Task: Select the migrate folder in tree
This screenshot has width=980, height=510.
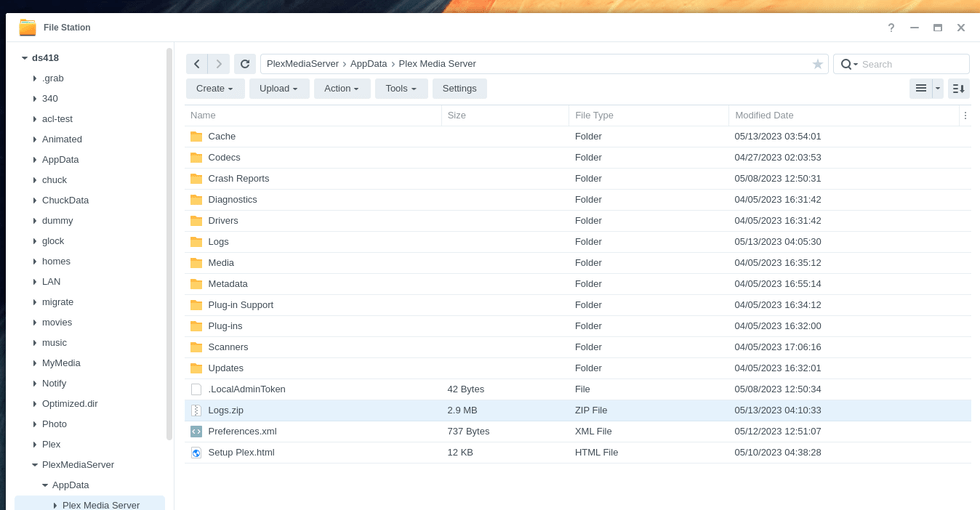Action: point(58,302)
